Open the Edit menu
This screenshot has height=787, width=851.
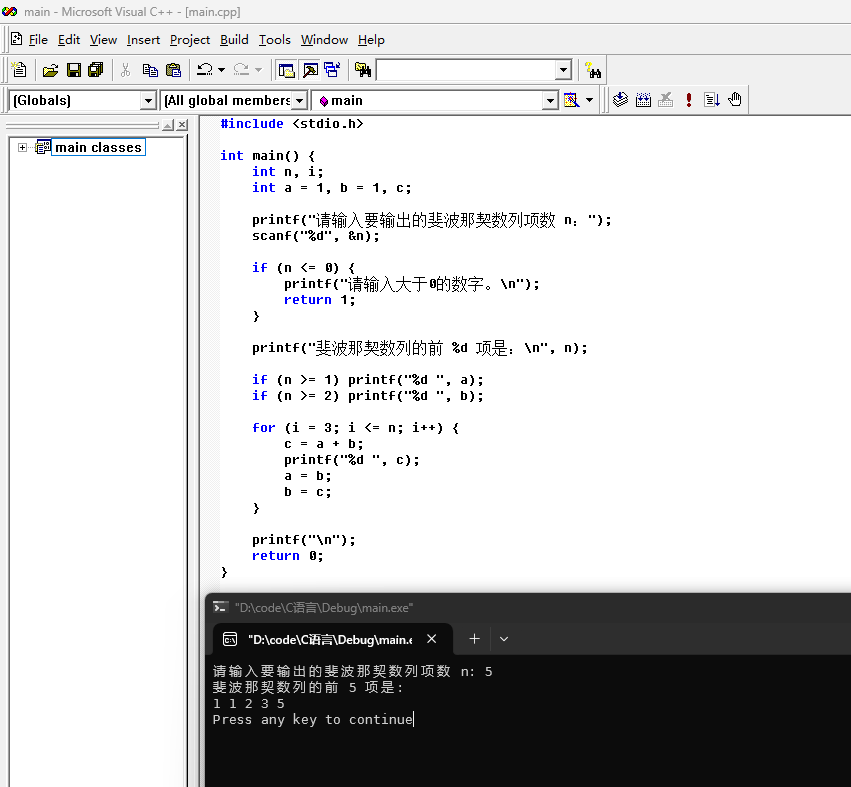click(69, 40)
